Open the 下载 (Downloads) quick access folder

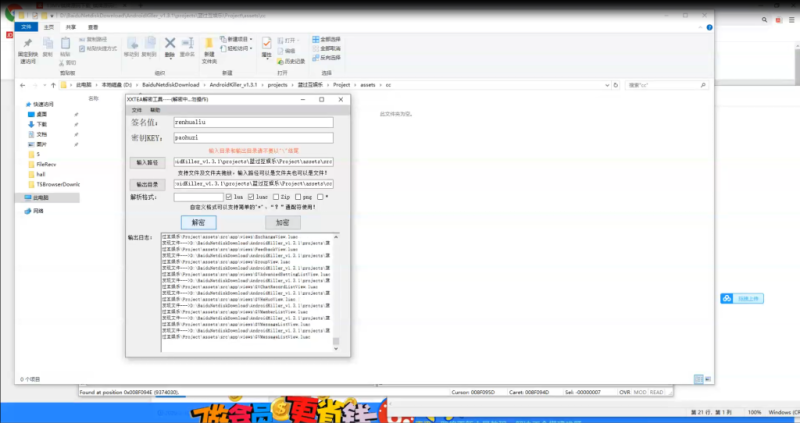(x=42, y=124)
